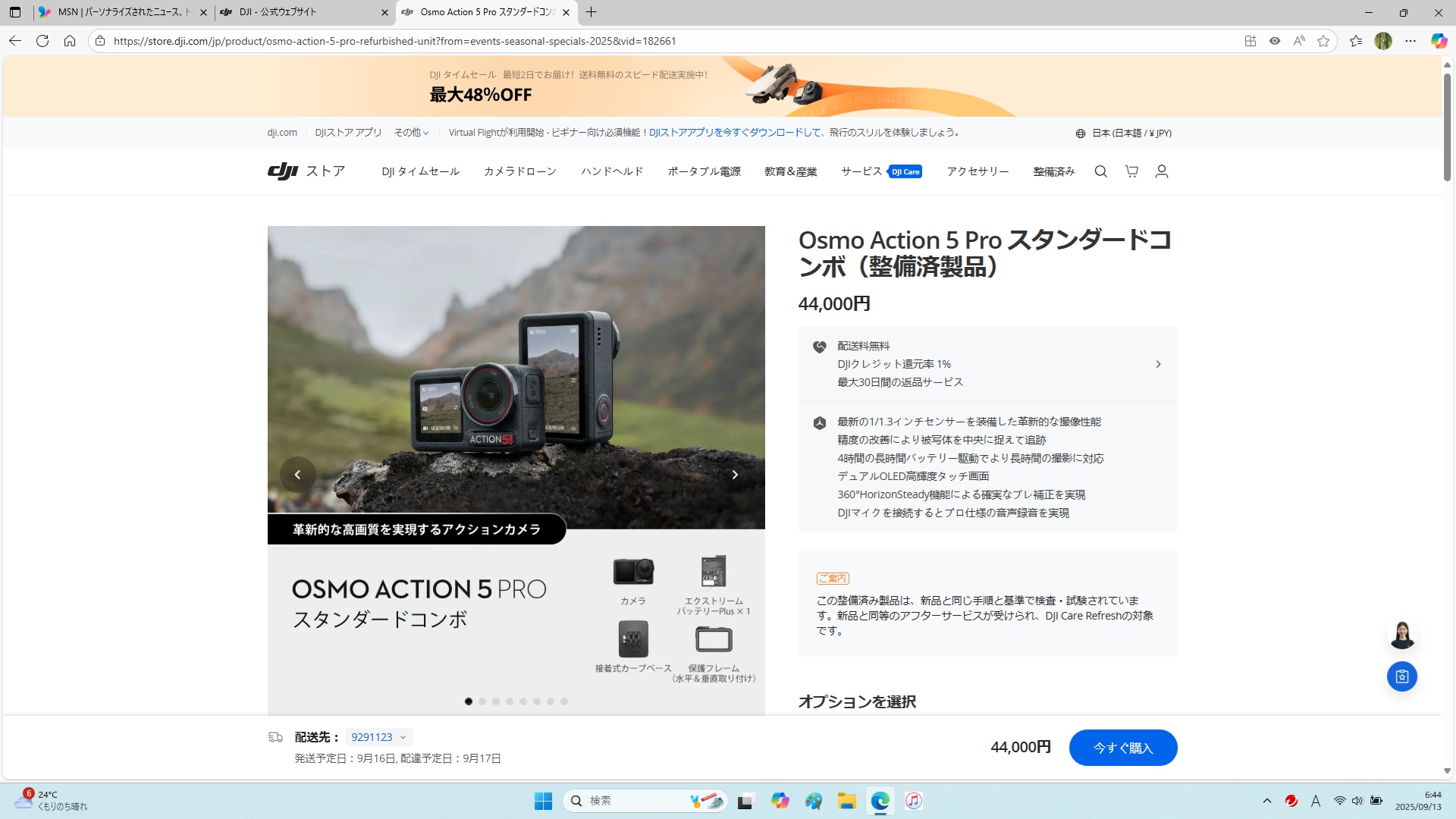This screenshot has width=1456, height=819.
Task: Click the download DJI Store app link
Action: click(x=735, y=133)
